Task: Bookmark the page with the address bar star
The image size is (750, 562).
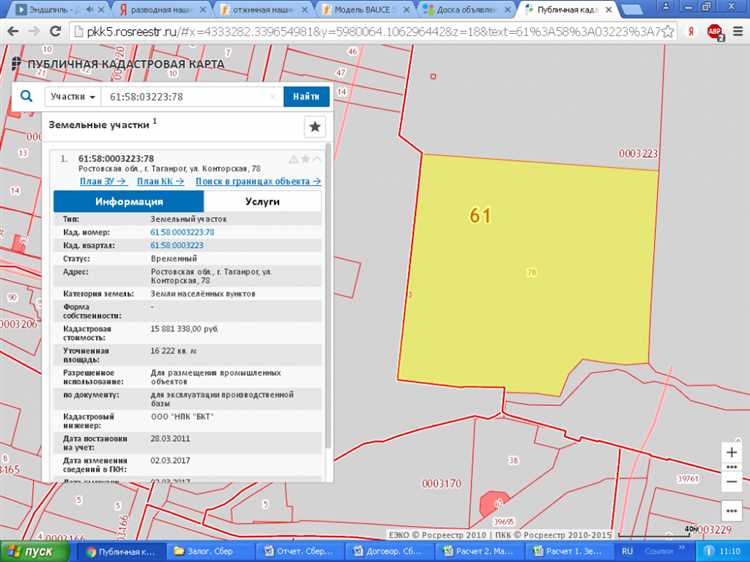Action: 668,32
